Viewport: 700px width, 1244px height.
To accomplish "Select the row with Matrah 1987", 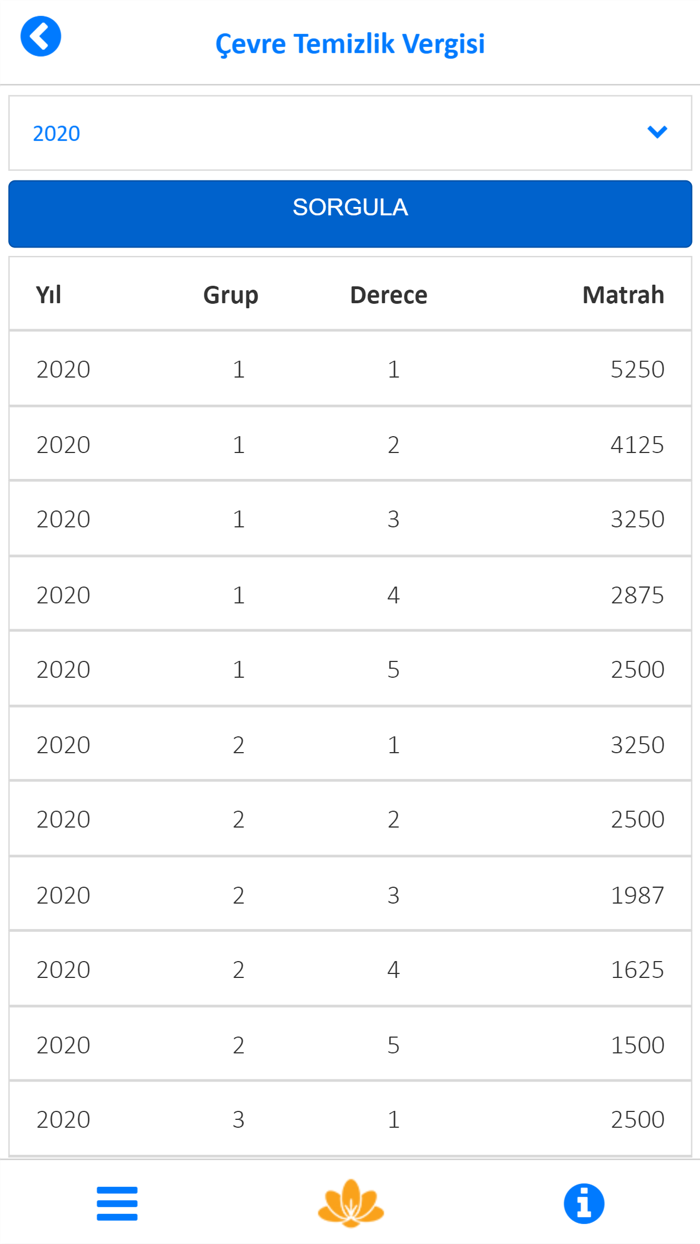I will (350, 895).
